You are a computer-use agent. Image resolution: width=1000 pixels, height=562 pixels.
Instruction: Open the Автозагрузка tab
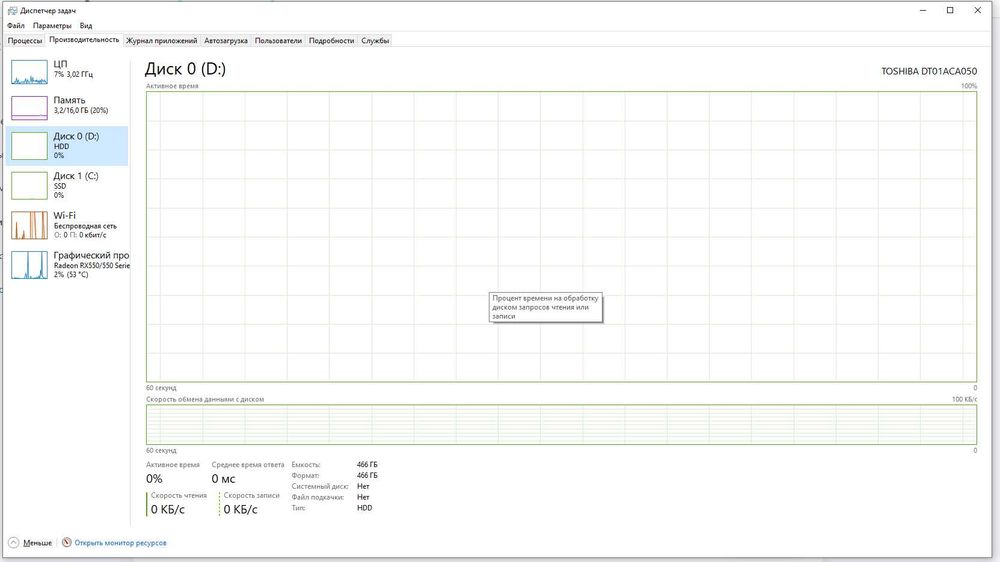(226, 41)
